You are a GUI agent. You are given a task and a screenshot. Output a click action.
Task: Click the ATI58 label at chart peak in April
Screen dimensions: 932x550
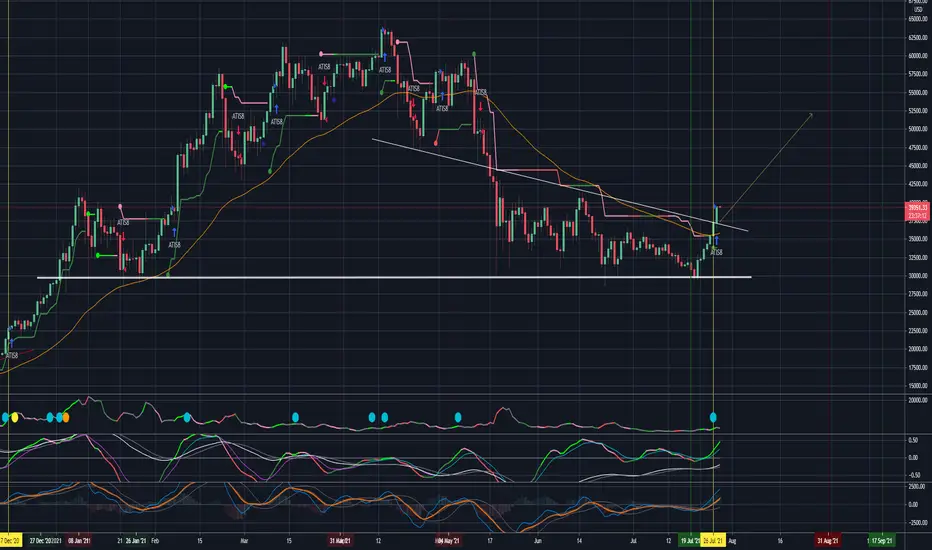385,70
